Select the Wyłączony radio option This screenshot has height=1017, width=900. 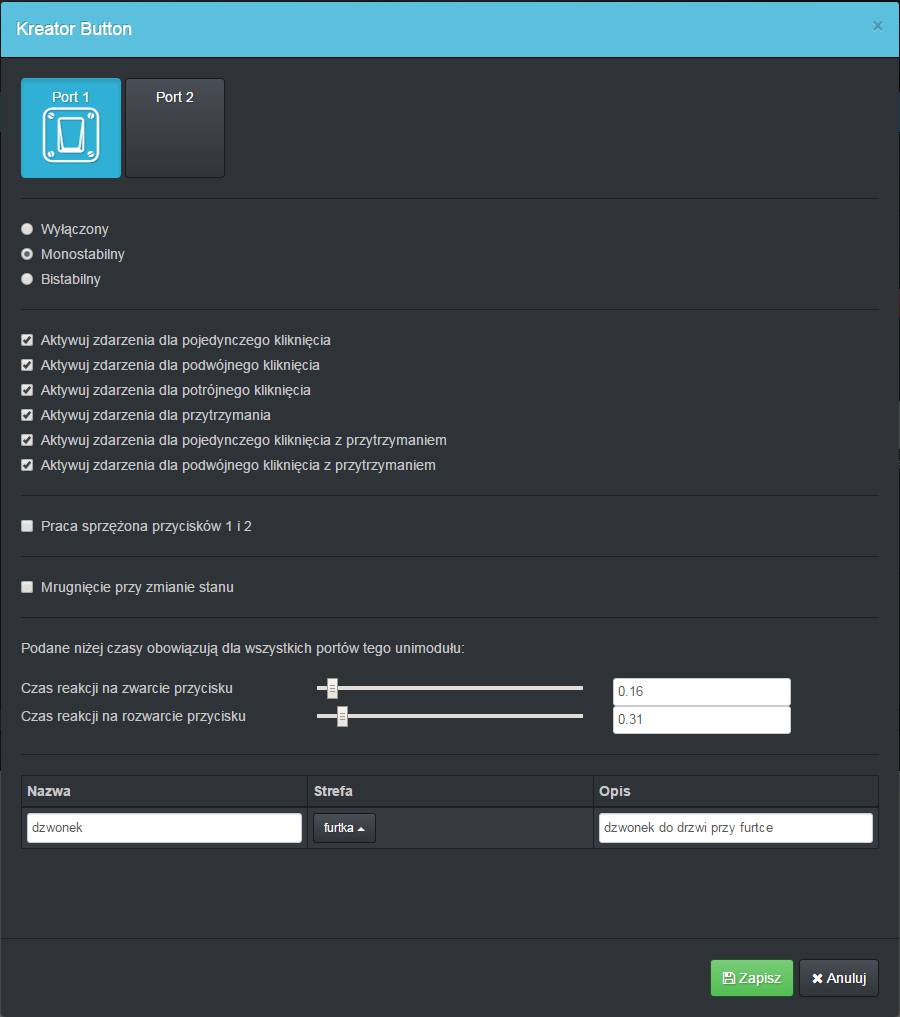tap(27, 229)
